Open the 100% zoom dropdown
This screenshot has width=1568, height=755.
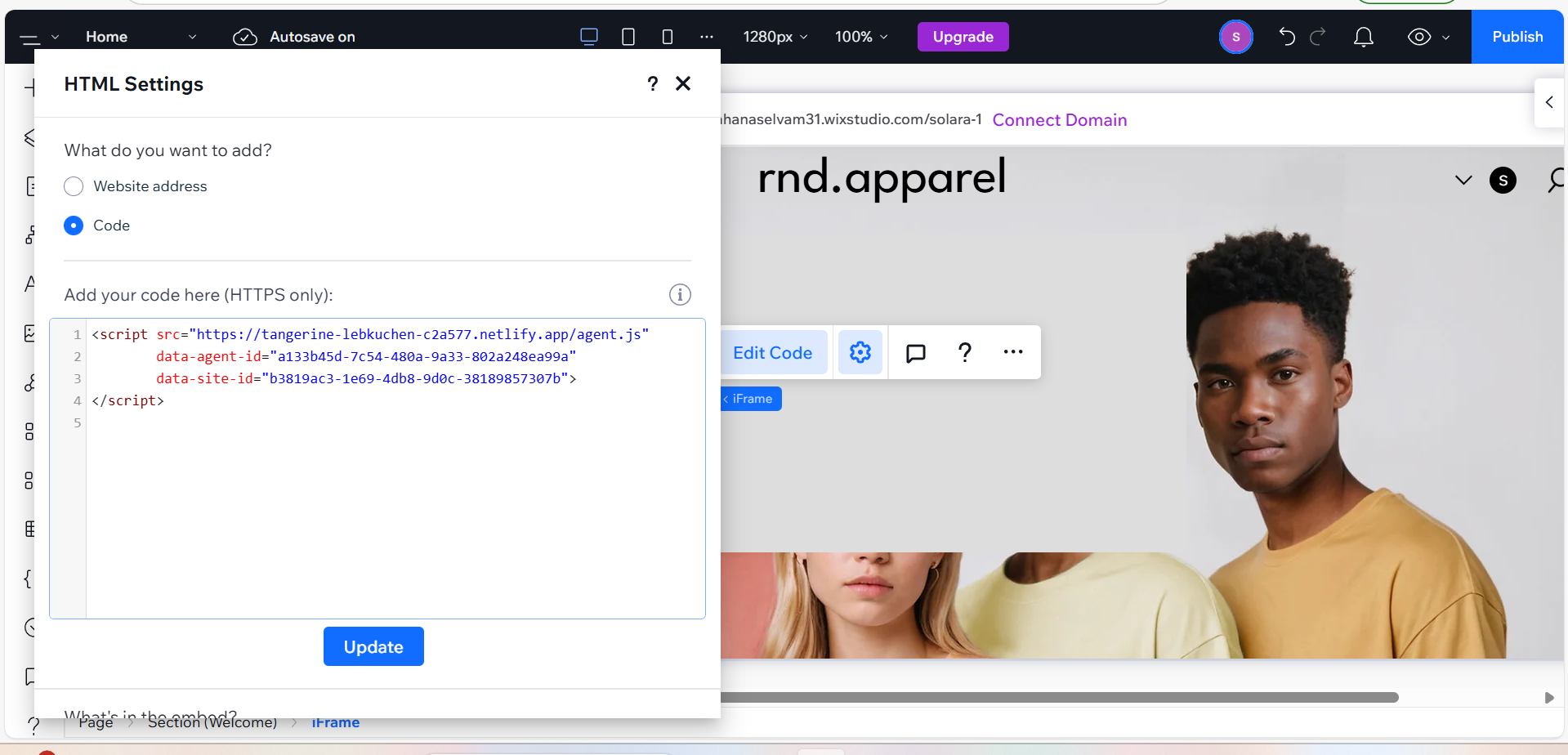click(x=861, y=37)
